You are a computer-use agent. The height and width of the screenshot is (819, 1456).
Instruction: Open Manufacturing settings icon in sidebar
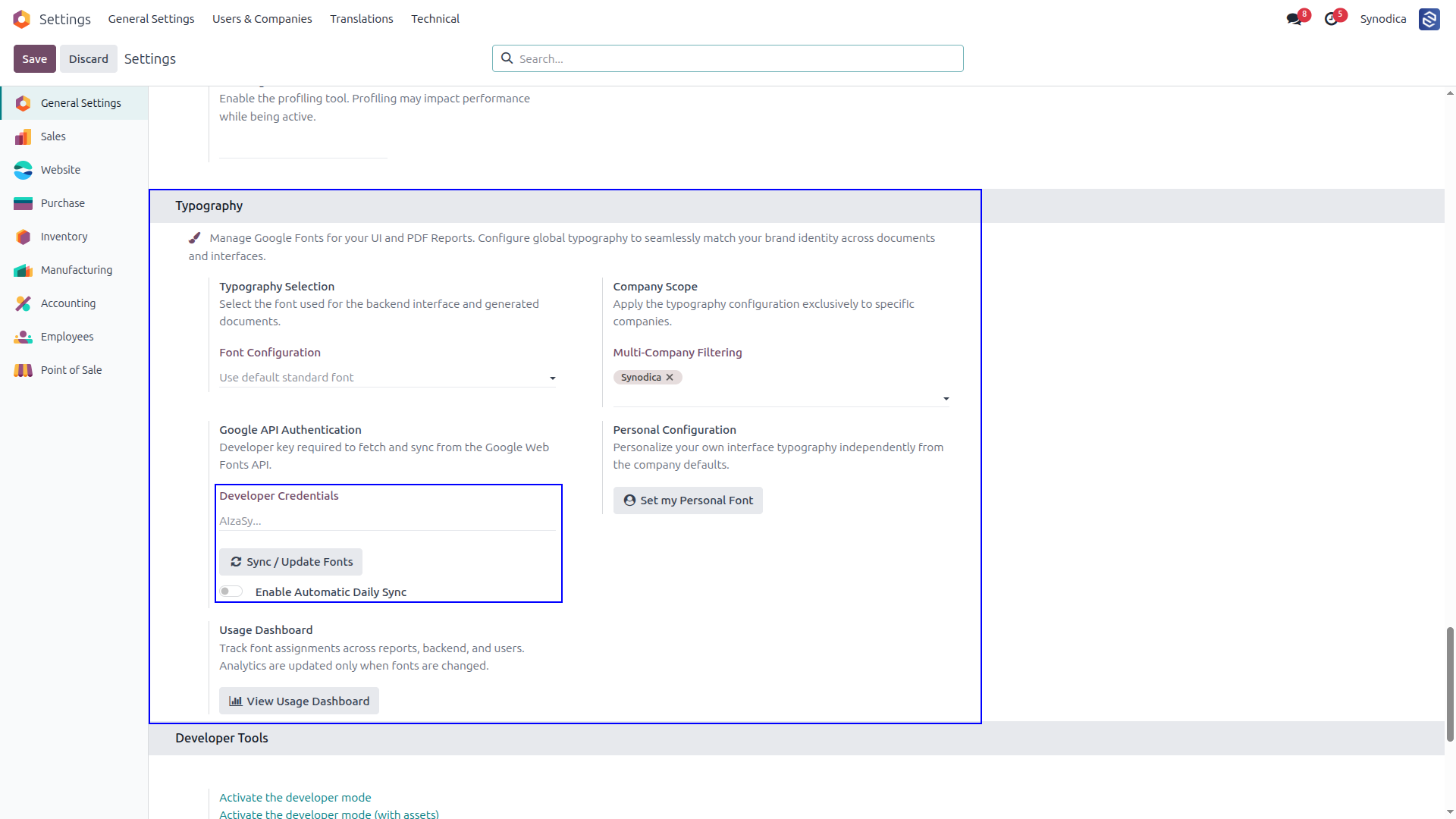(24, 270)
